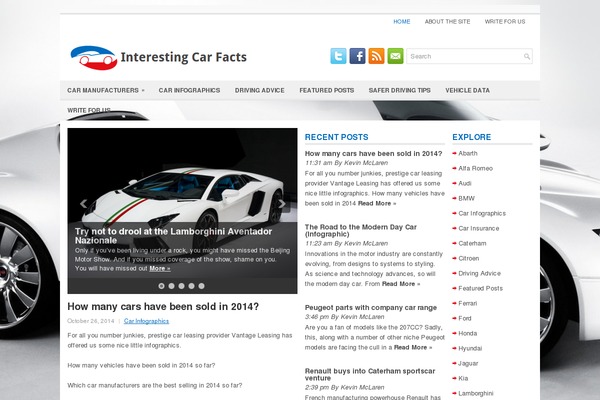Open the Driving Advice menu item

point(259,90)
